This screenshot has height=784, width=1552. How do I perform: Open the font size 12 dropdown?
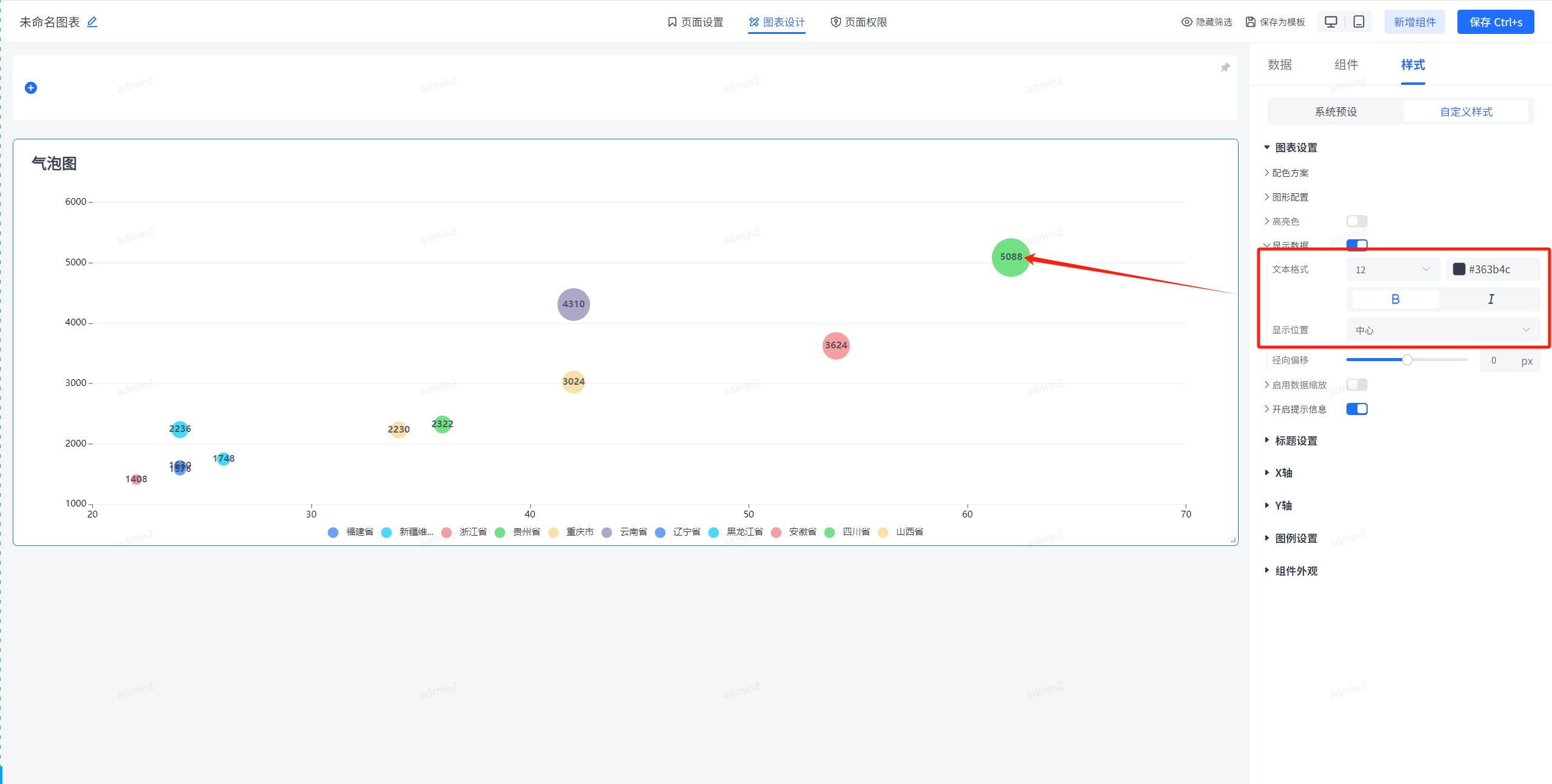(1393, 270)
